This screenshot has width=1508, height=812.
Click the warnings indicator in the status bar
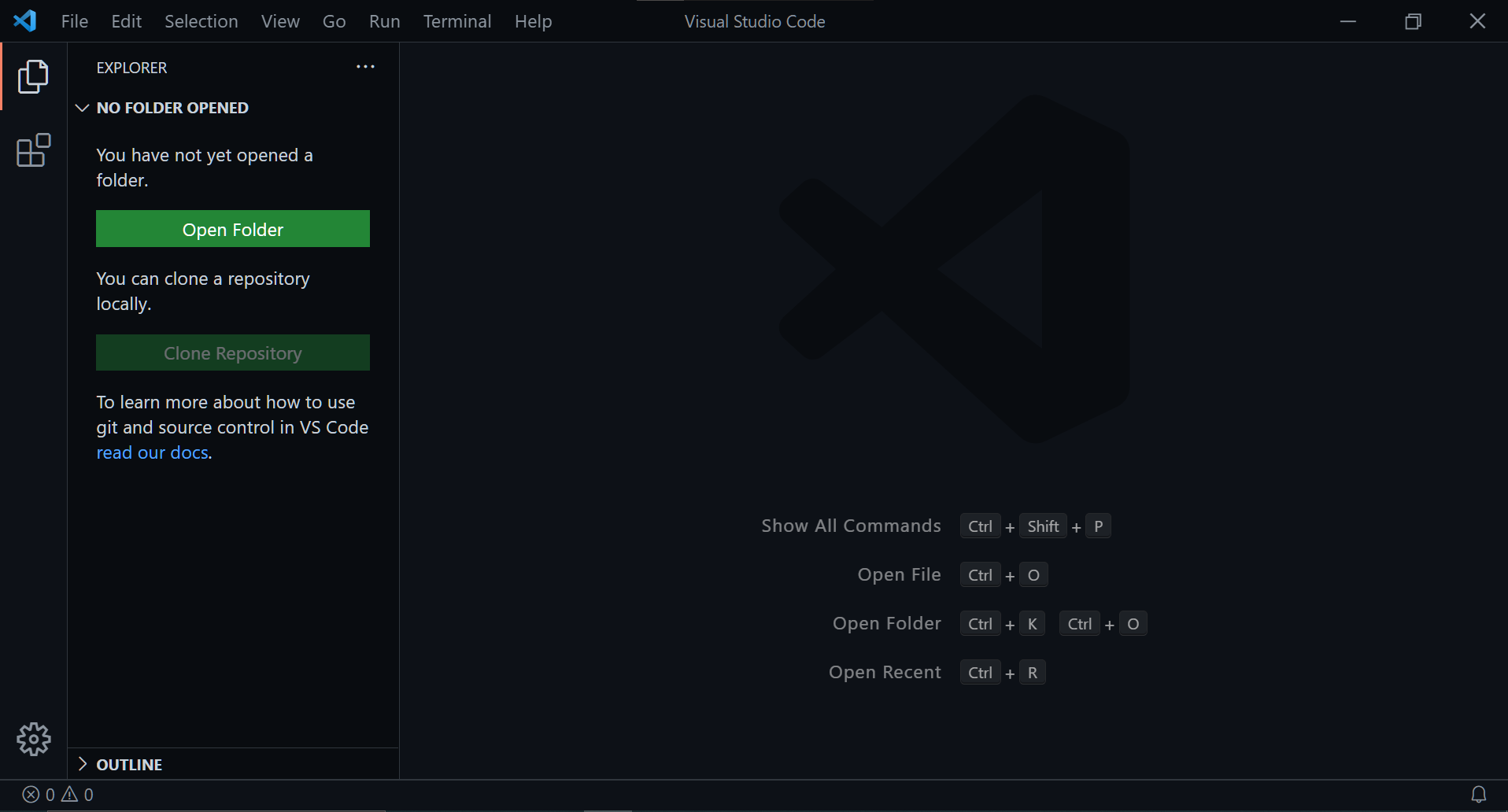tap(76, 794)
